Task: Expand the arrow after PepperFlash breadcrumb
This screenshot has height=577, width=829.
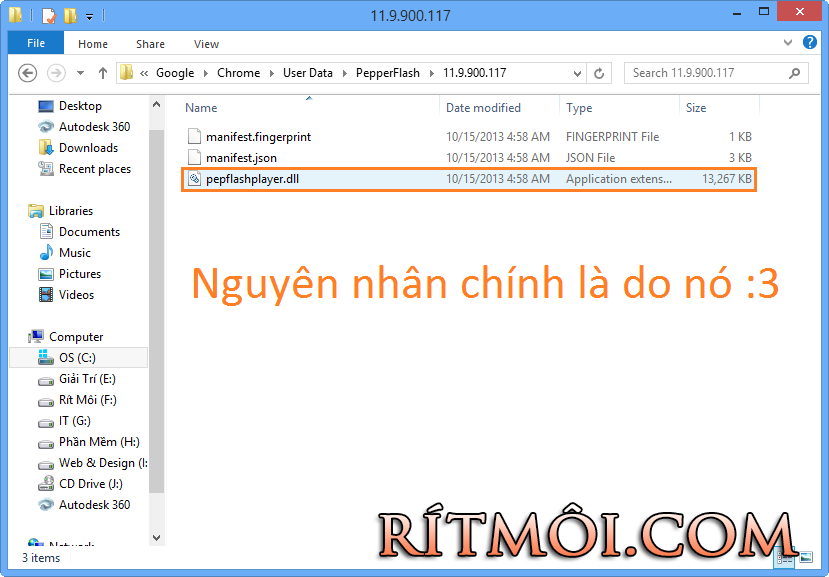Action: tap(431, 73)
